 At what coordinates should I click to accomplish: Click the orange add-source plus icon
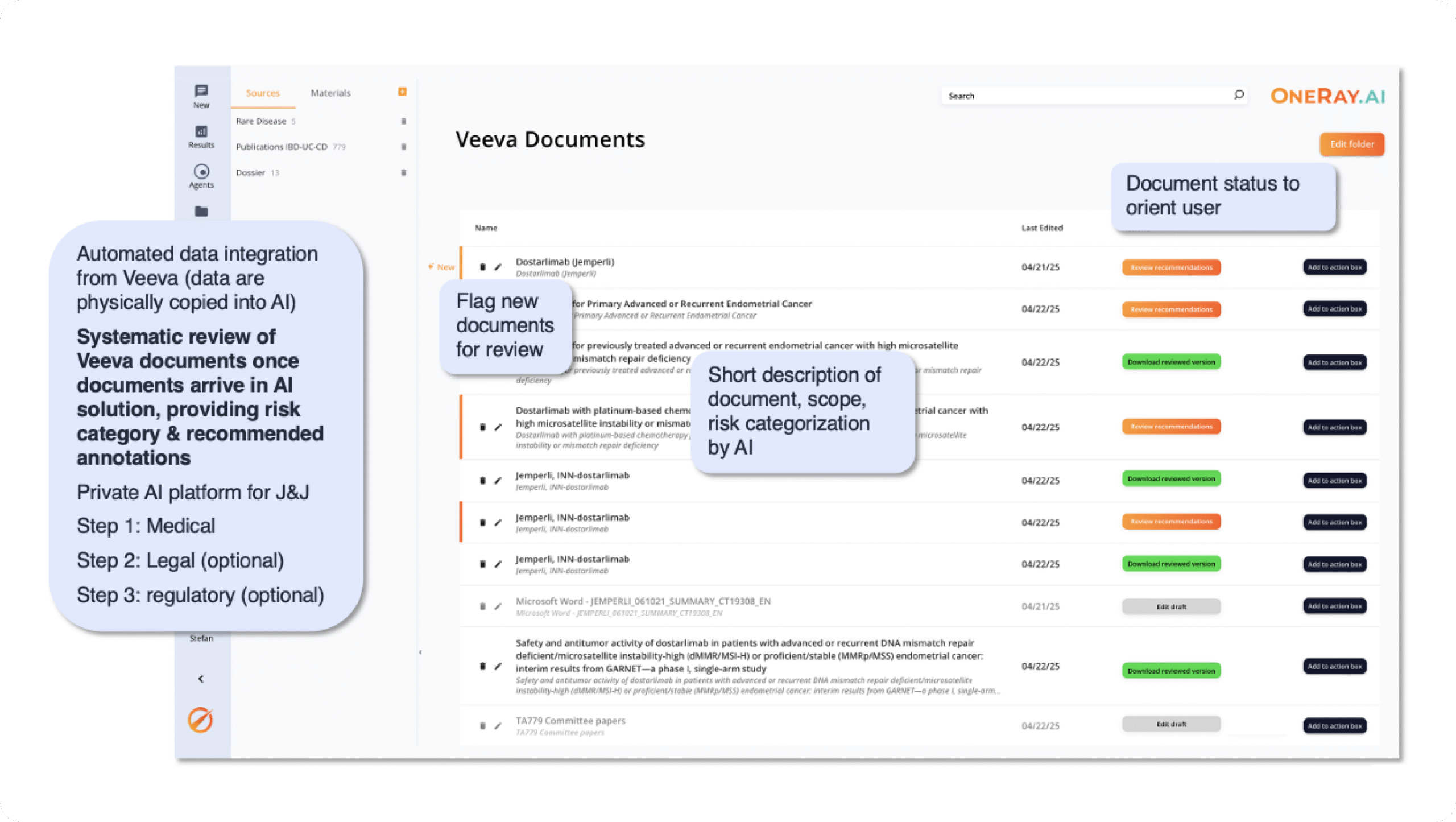click(x=402, y=92)
